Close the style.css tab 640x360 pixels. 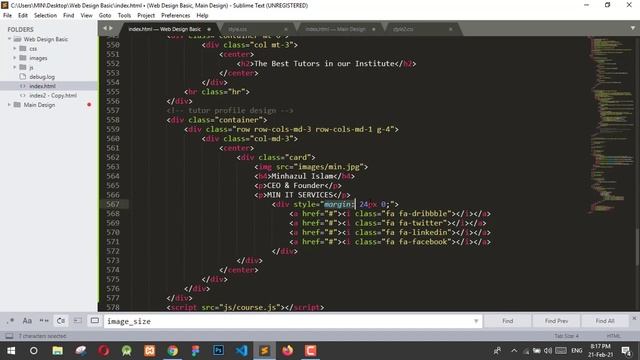tap(285, 29)
